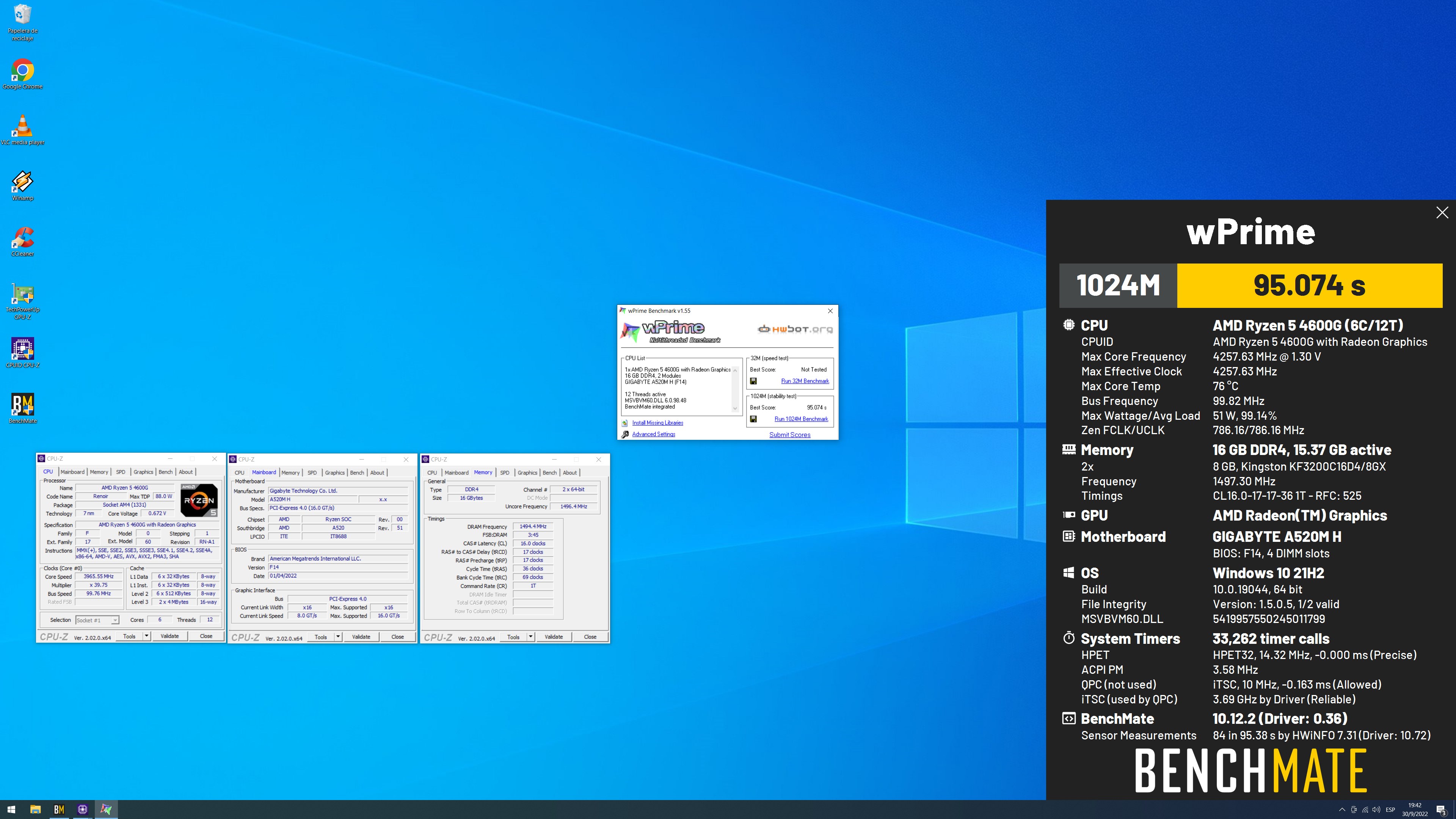Select the CCleaner desktop icon
This screenshot has height=819, width=1456.
(23, 242)
